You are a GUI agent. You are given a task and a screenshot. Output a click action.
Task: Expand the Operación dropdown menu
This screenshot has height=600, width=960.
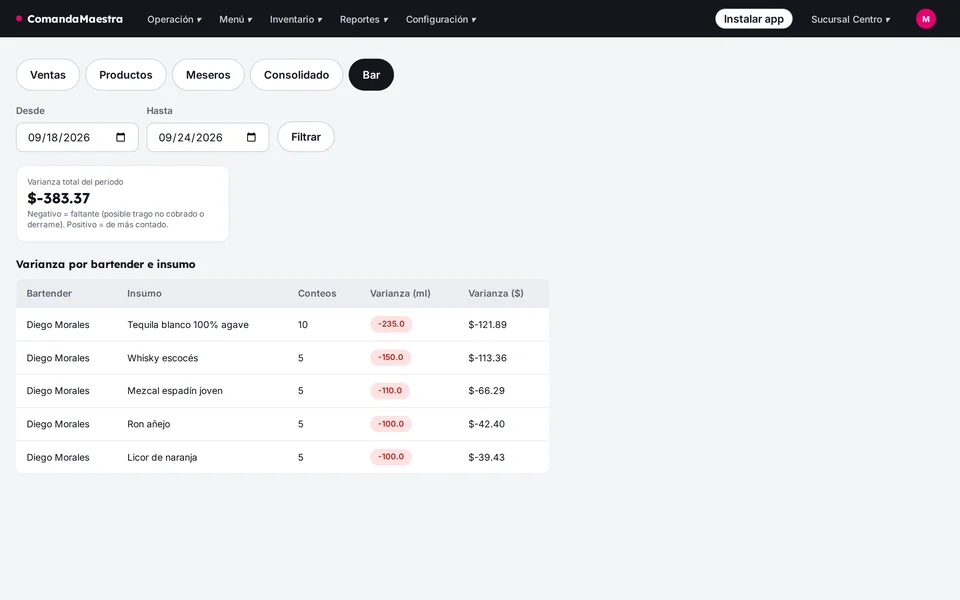pos(174,19)
